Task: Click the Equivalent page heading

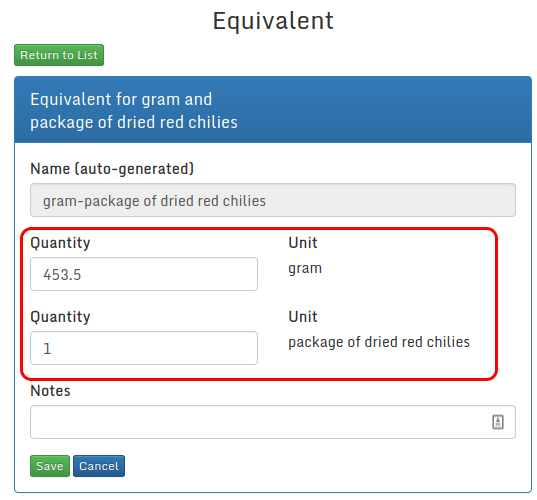Action: (273, 21)
